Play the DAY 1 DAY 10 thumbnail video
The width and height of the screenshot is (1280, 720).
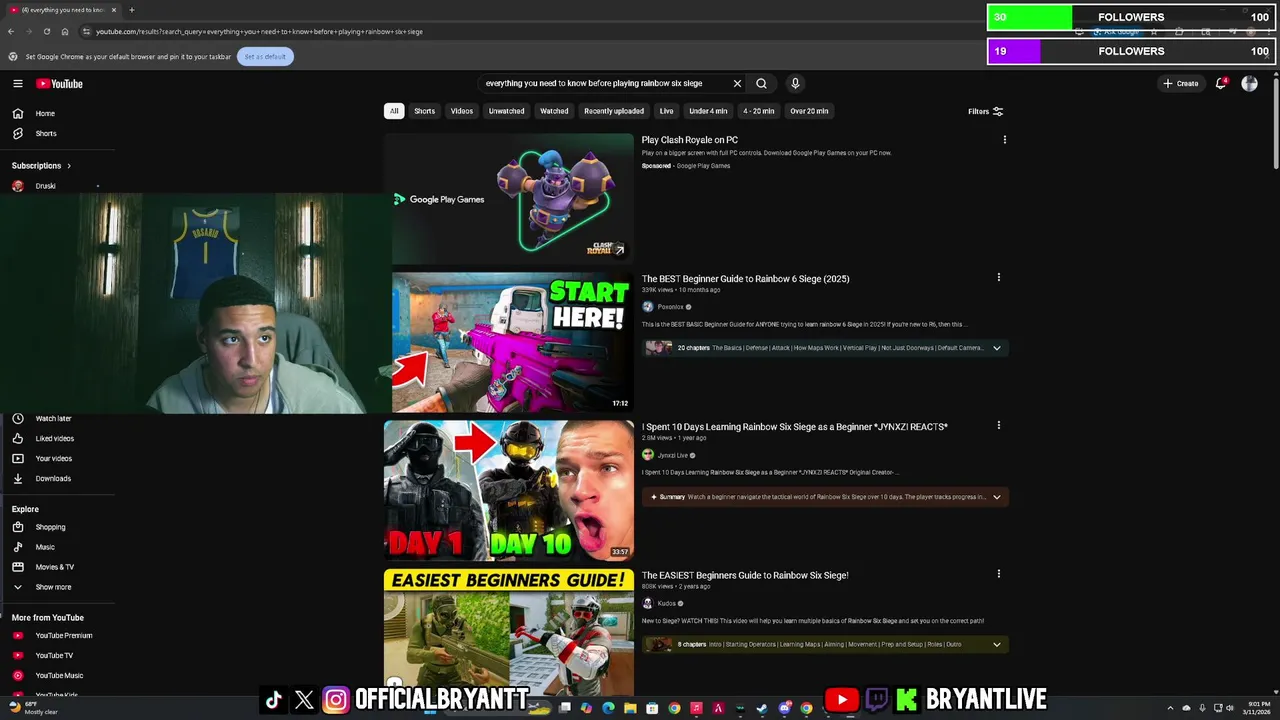coord(508,490)
